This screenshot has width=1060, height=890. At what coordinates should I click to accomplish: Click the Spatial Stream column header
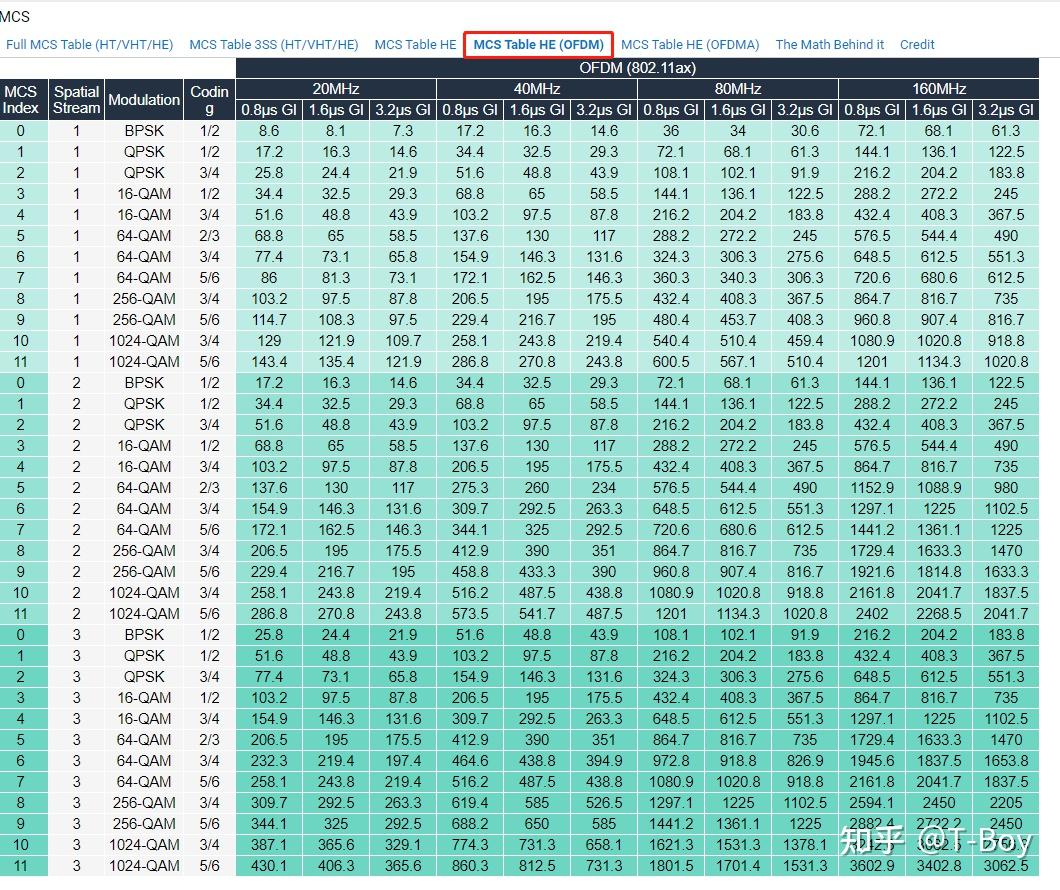(76, 99)
